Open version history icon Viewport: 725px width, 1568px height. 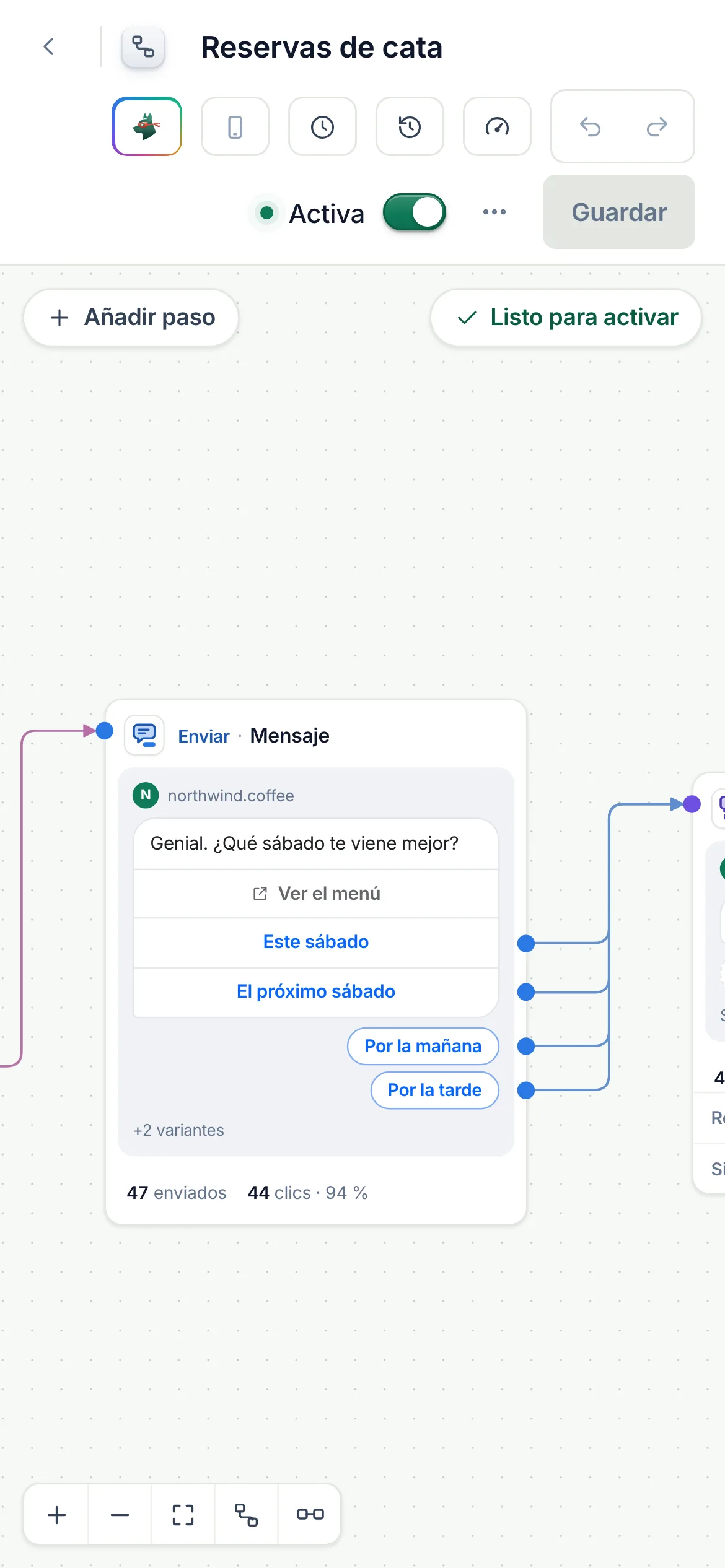410,126
